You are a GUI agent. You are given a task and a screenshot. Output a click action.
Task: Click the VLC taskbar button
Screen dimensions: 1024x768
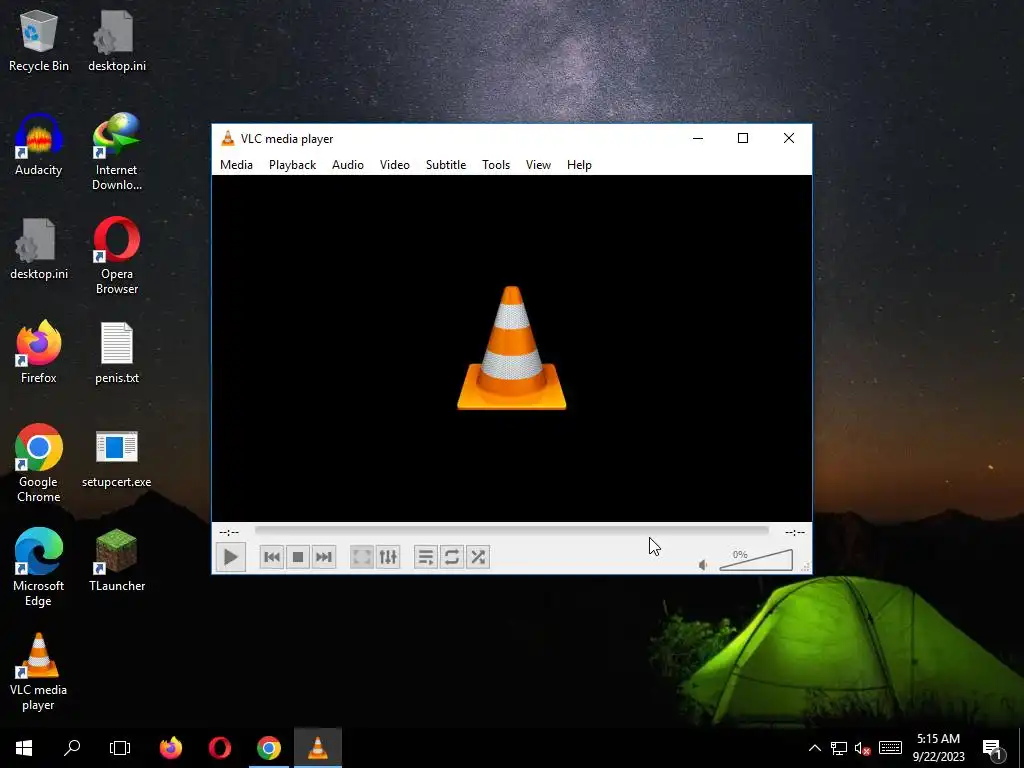pos(318,748)
